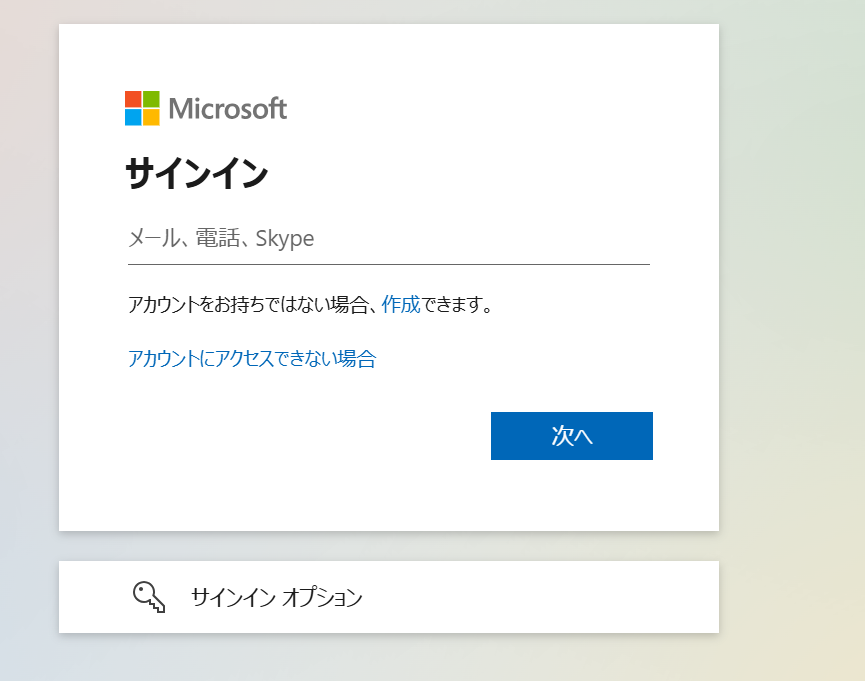Click the アカウントをお持ちではない場合 text
The width and height of the screenshot is (865, 681).
coord(249,304)
